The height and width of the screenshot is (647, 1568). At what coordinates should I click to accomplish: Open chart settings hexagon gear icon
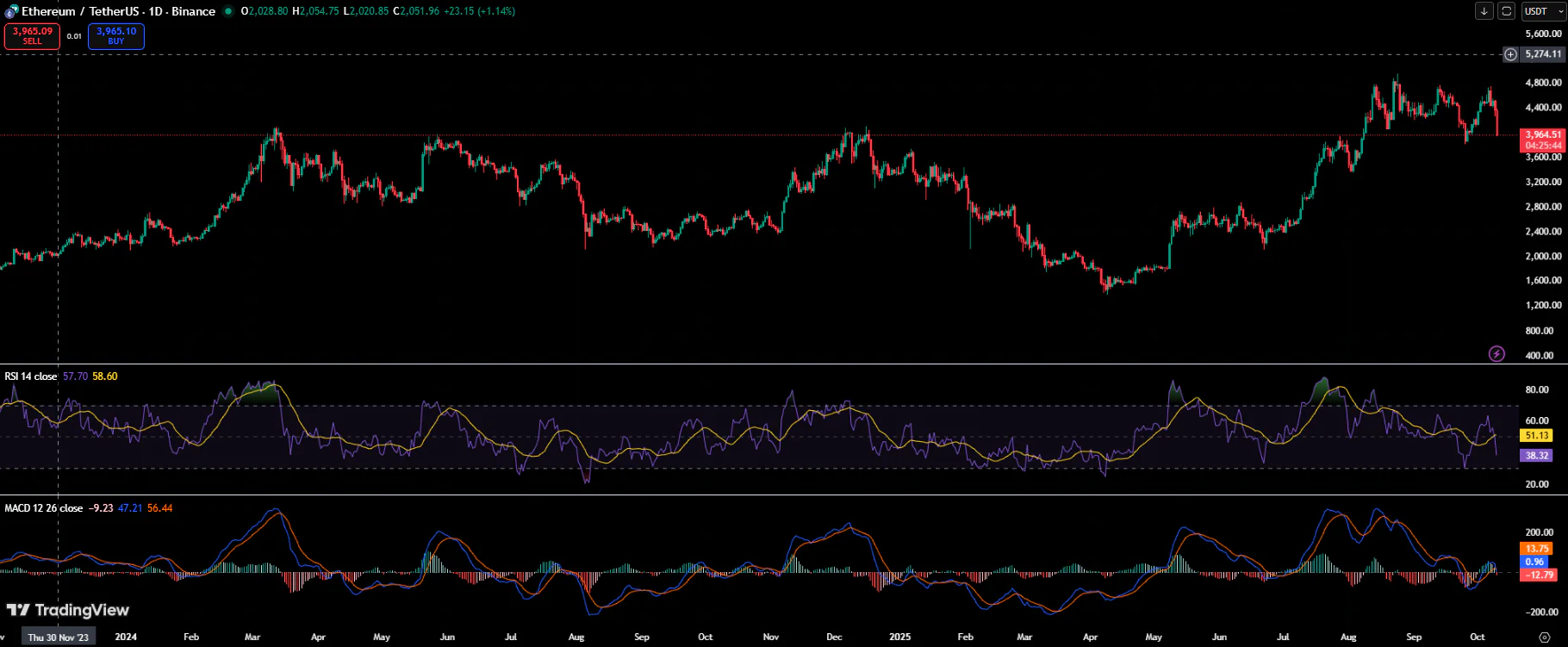point(1544,637)
